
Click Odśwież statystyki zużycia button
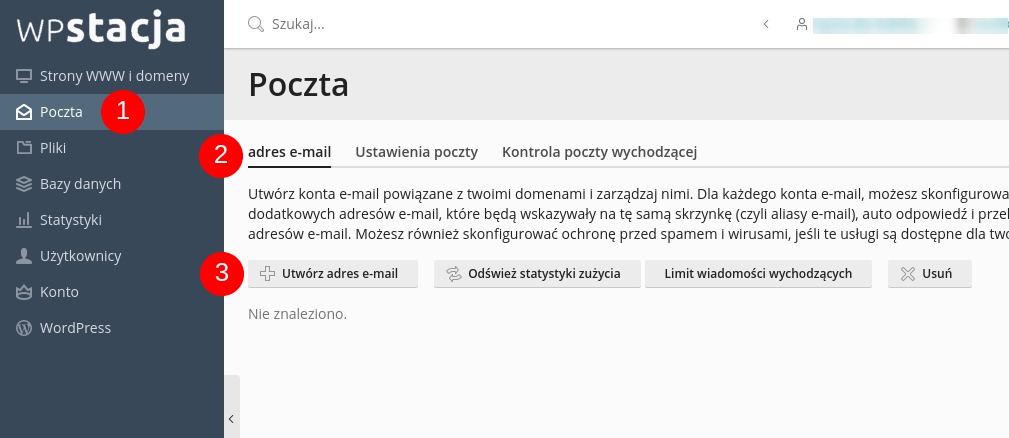tap(537, 274)
